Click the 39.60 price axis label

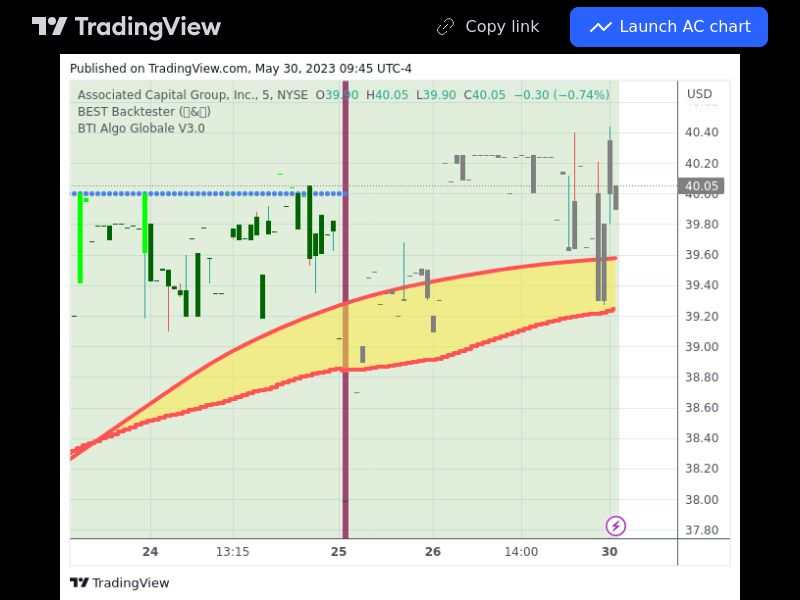coord(702,255)
